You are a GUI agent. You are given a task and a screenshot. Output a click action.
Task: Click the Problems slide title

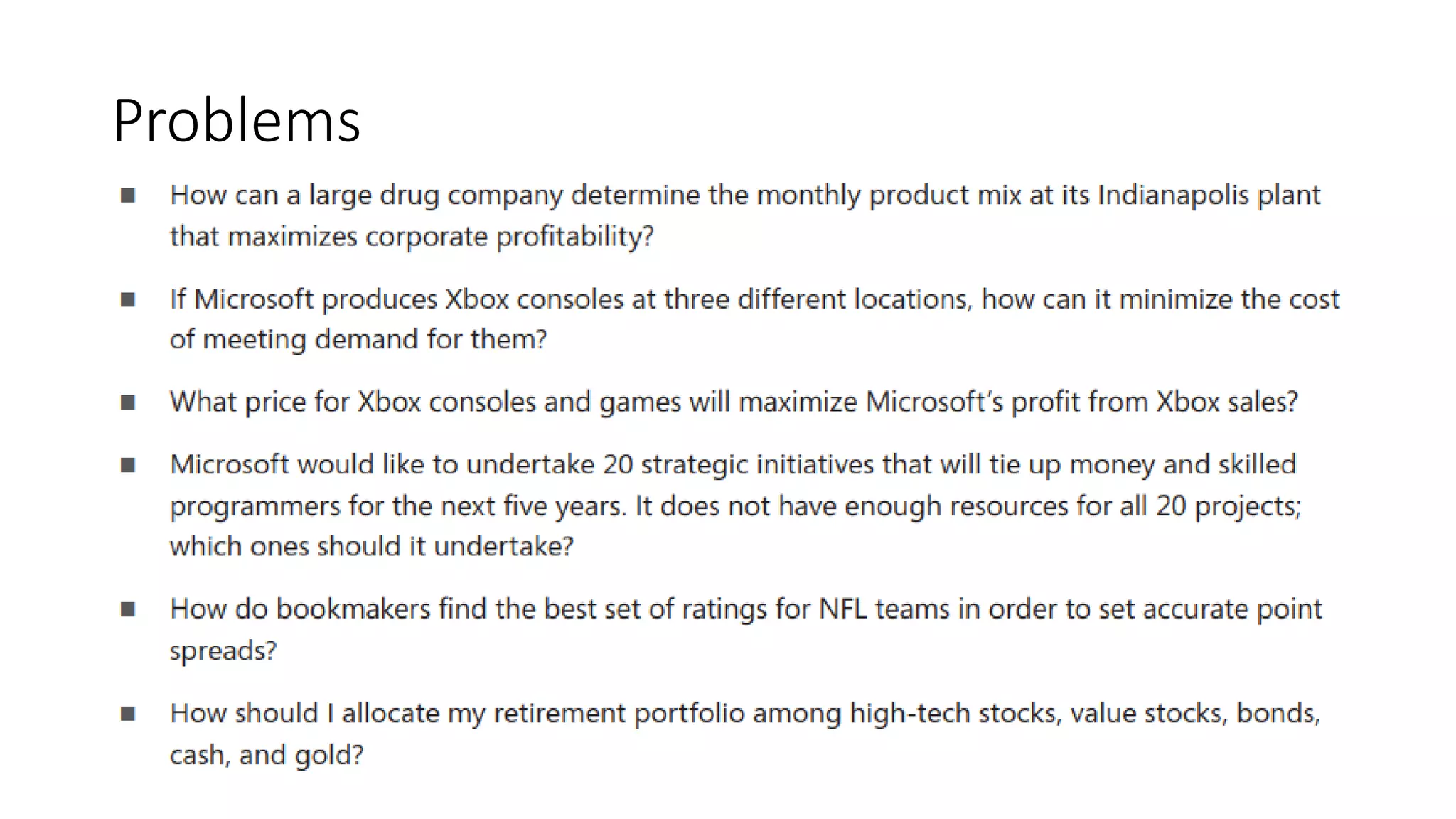point(237,121)
